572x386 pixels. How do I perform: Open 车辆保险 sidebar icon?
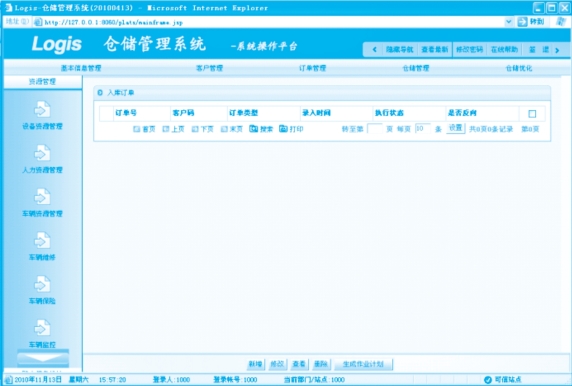42,285
